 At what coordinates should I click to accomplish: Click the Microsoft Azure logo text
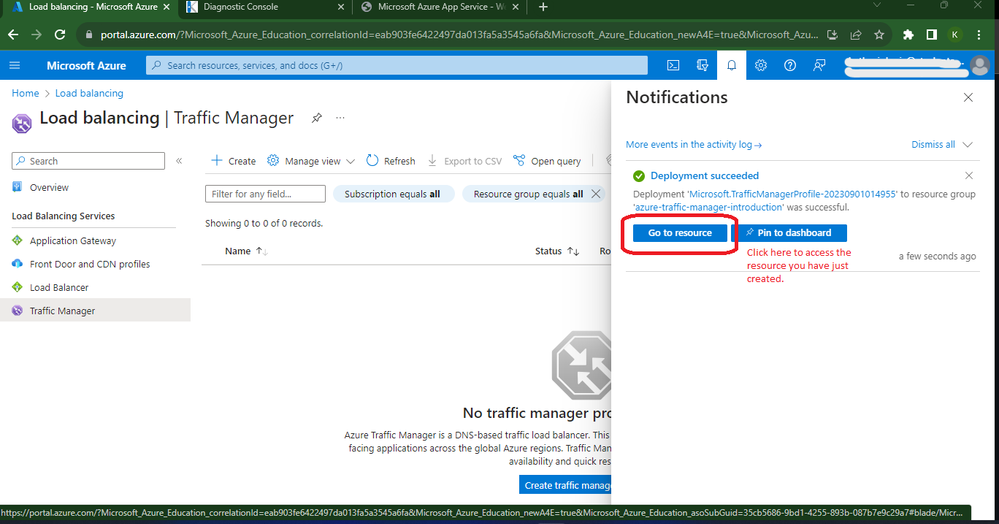click(x=86, y=66)
